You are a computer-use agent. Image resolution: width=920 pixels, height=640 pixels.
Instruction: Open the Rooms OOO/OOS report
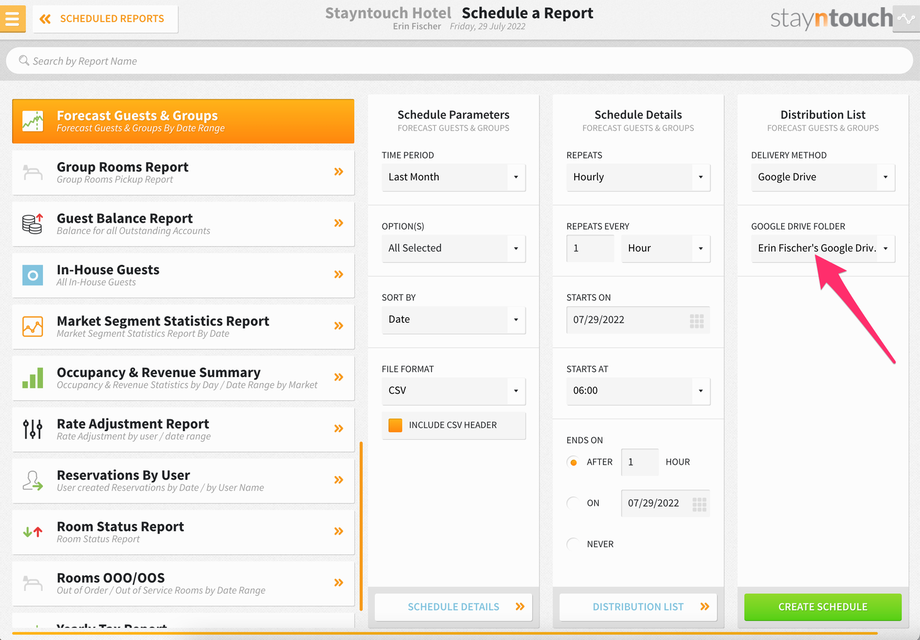coord(183,583)
